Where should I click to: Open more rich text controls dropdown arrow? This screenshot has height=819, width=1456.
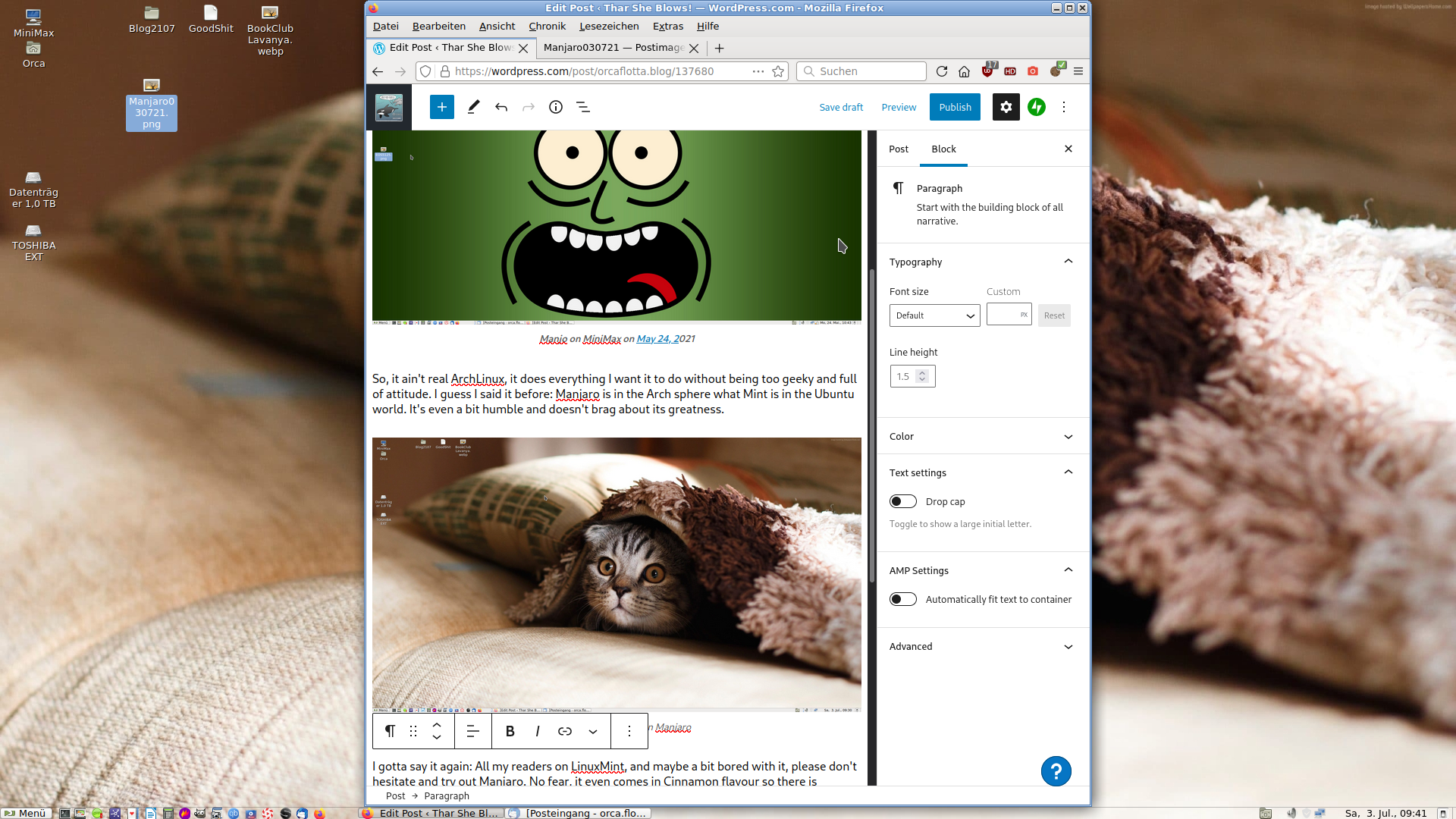593,731
